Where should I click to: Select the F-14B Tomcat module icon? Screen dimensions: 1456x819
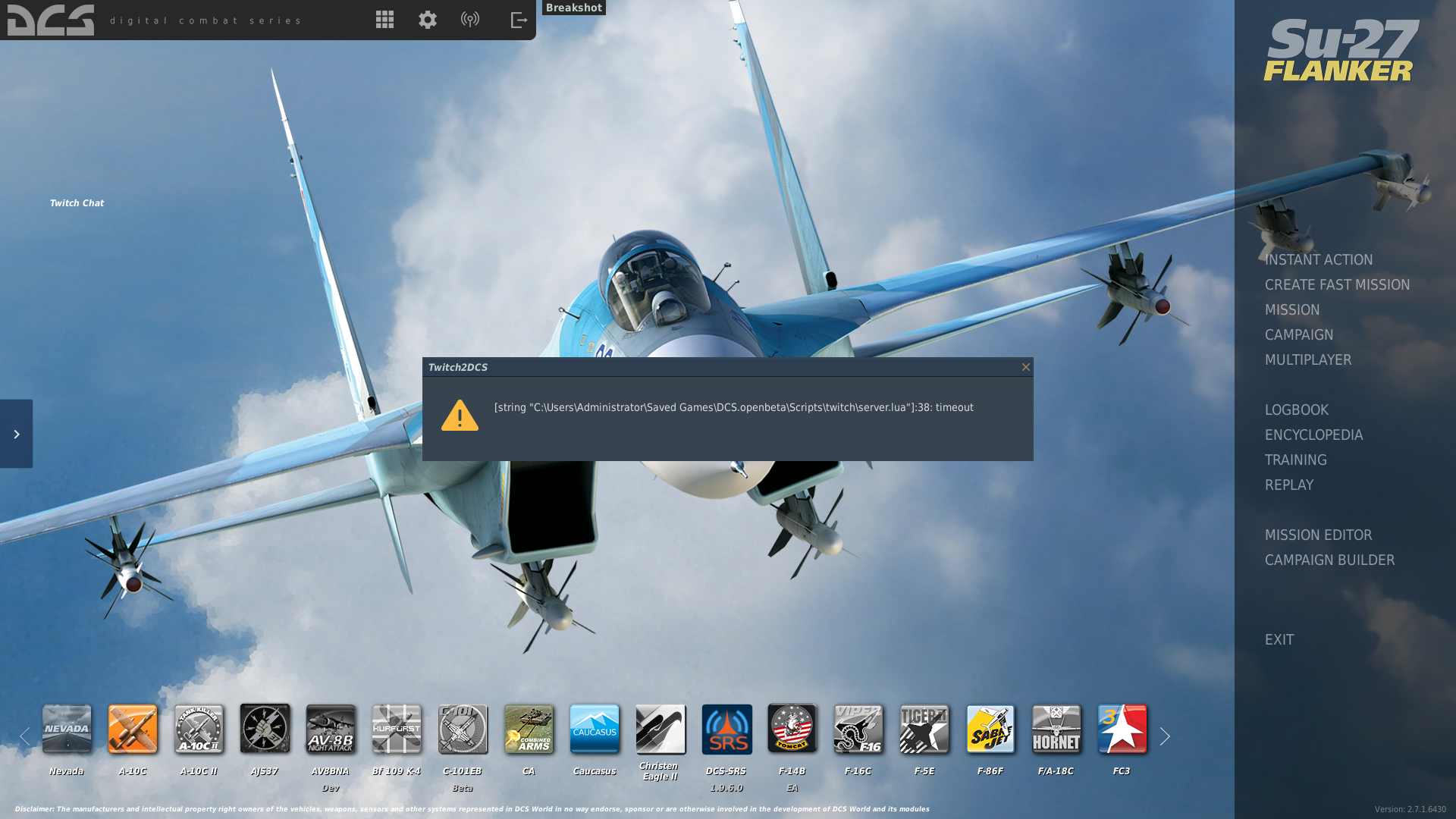pos(792,729)
